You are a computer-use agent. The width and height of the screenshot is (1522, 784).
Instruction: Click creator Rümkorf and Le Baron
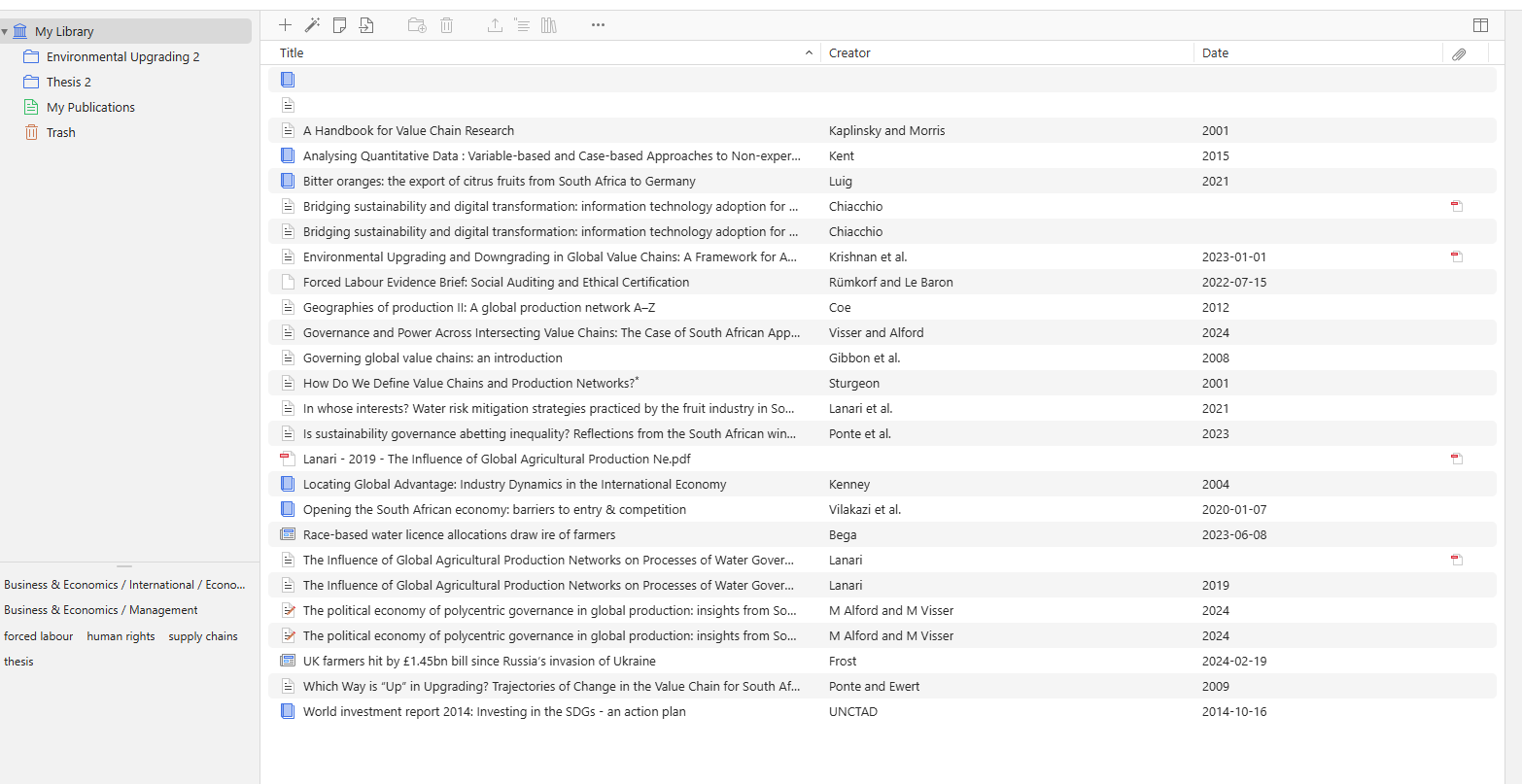click(891, 282)
